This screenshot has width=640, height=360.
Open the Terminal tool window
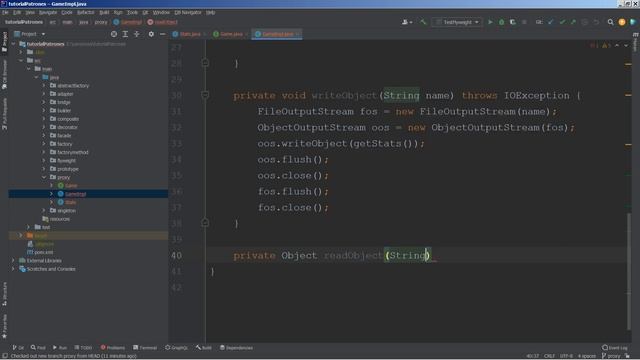click(x=145, y=348)
